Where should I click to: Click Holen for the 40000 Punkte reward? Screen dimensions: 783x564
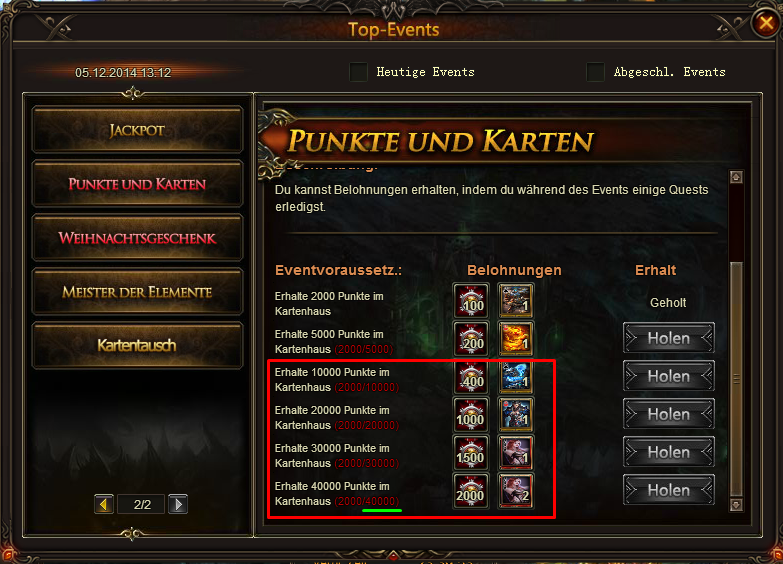669,490
